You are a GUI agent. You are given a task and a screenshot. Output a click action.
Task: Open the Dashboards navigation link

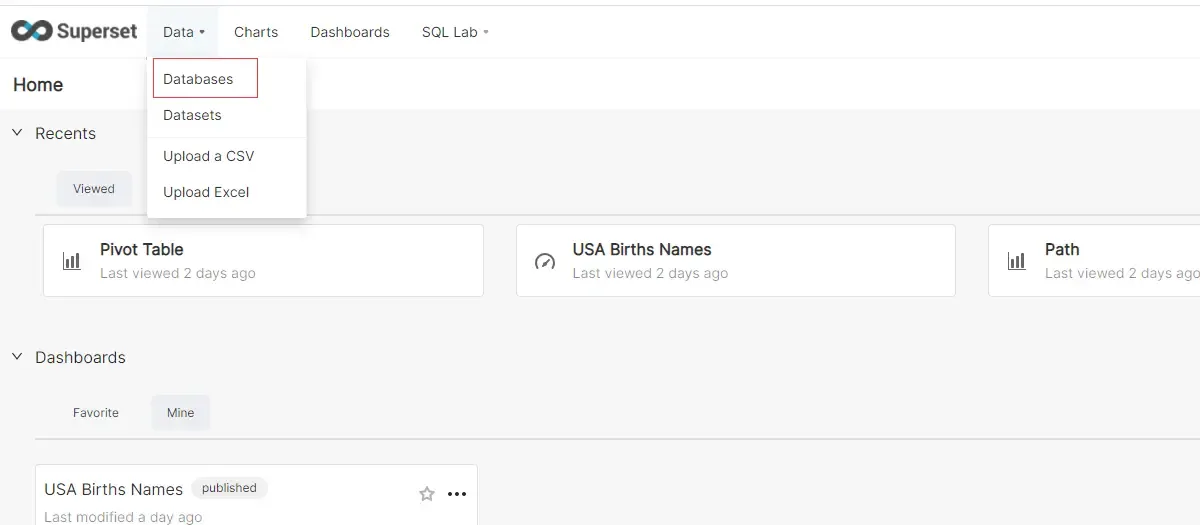click(350, 32)
